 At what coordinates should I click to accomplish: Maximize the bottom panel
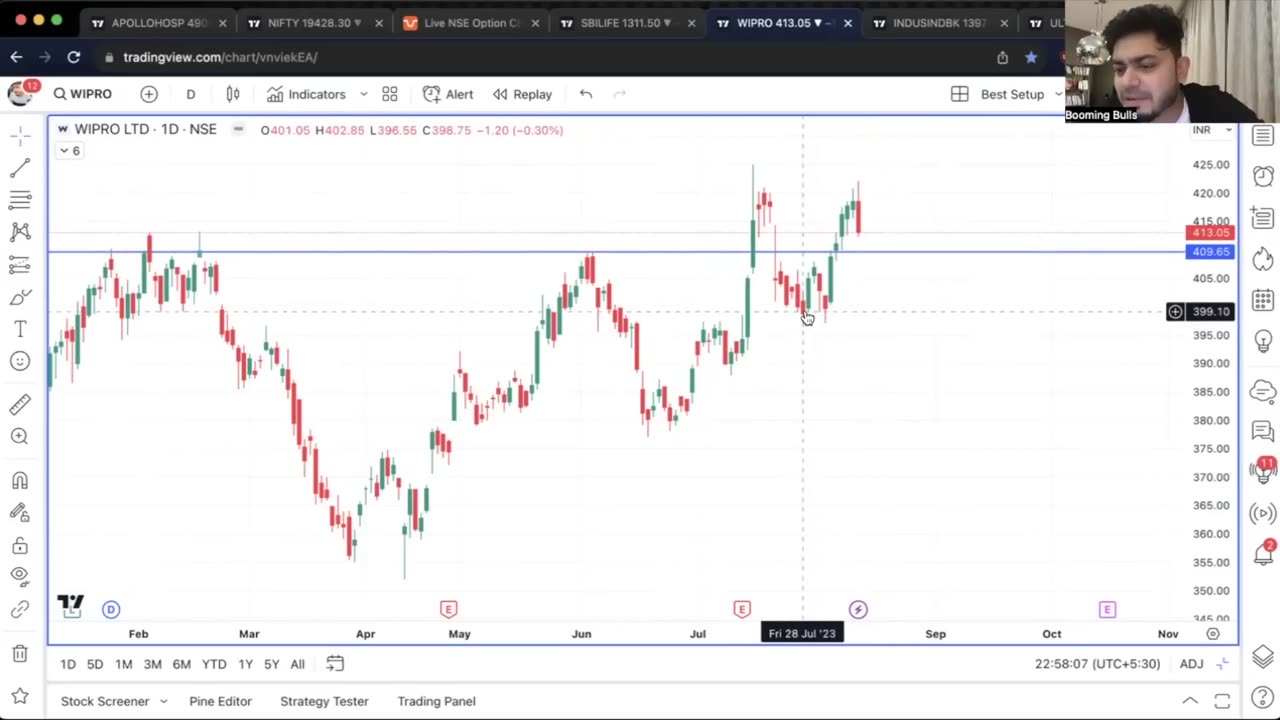pos(1222,701)
